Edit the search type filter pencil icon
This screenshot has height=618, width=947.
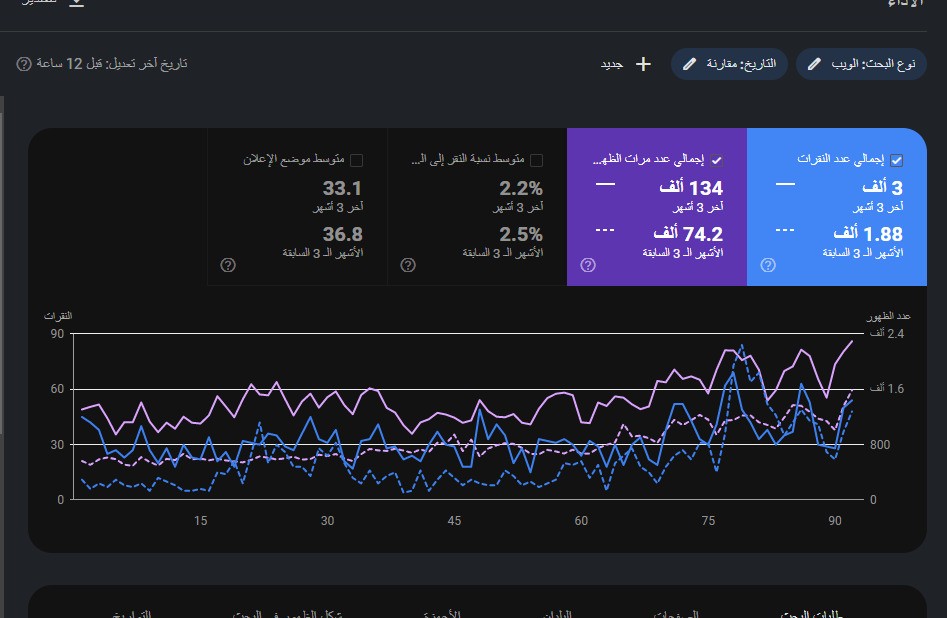pos(814,64)
